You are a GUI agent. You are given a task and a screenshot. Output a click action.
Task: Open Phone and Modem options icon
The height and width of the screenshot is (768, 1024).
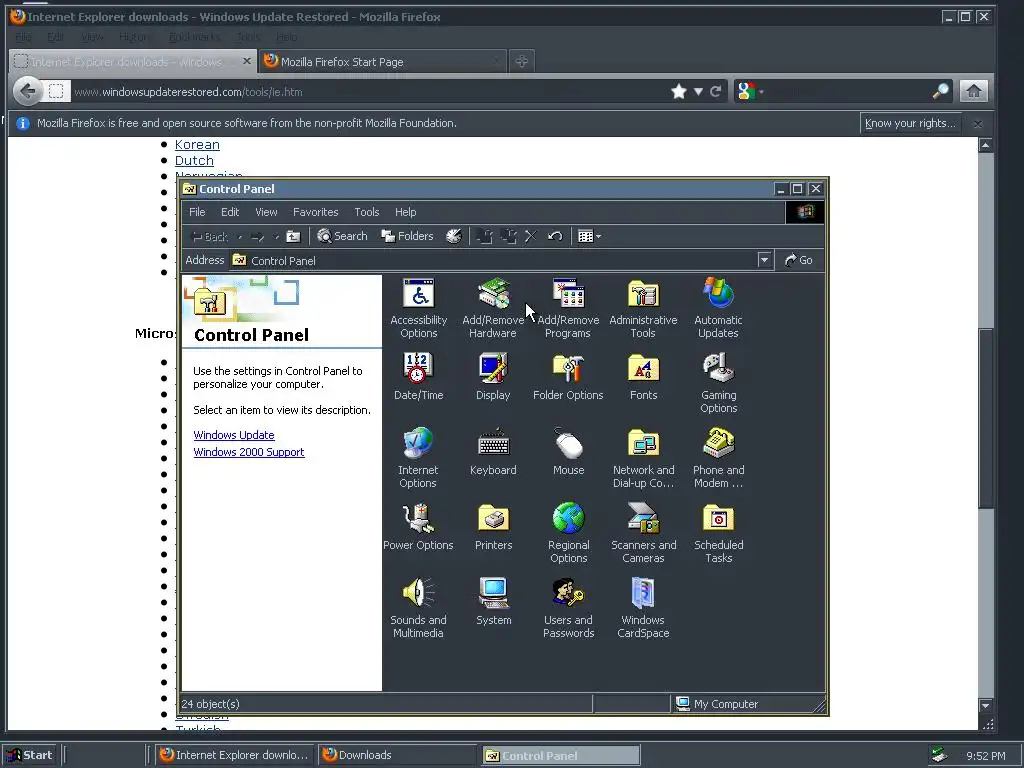tap(718, 458)
